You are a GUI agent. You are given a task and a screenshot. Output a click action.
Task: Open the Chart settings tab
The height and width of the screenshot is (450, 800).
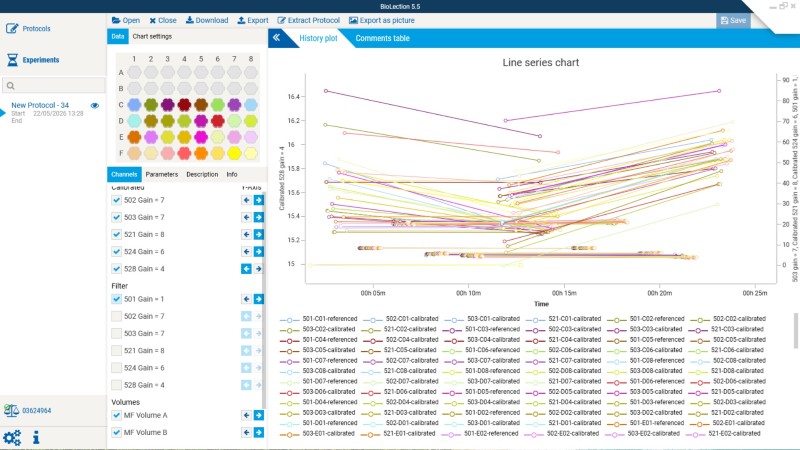click(152, 36)
